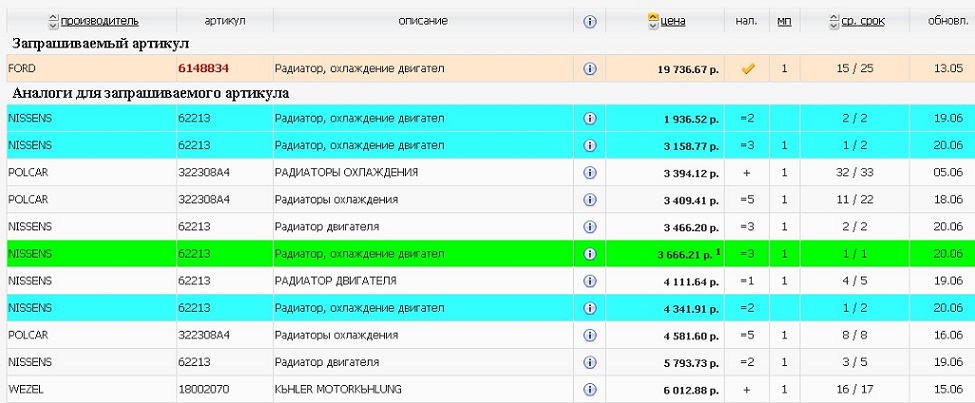This screenshot has width=975, height=403.
Task: Select the price 4 581.60 р.
Action: (691, 336)
